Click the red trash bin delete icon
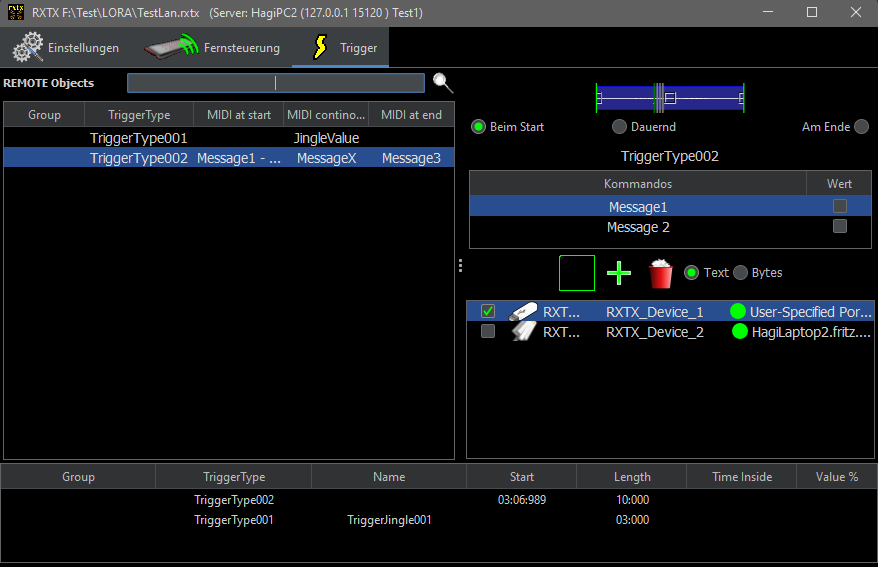This screenshot has height=567, width=878. click(x=660, y=273)
